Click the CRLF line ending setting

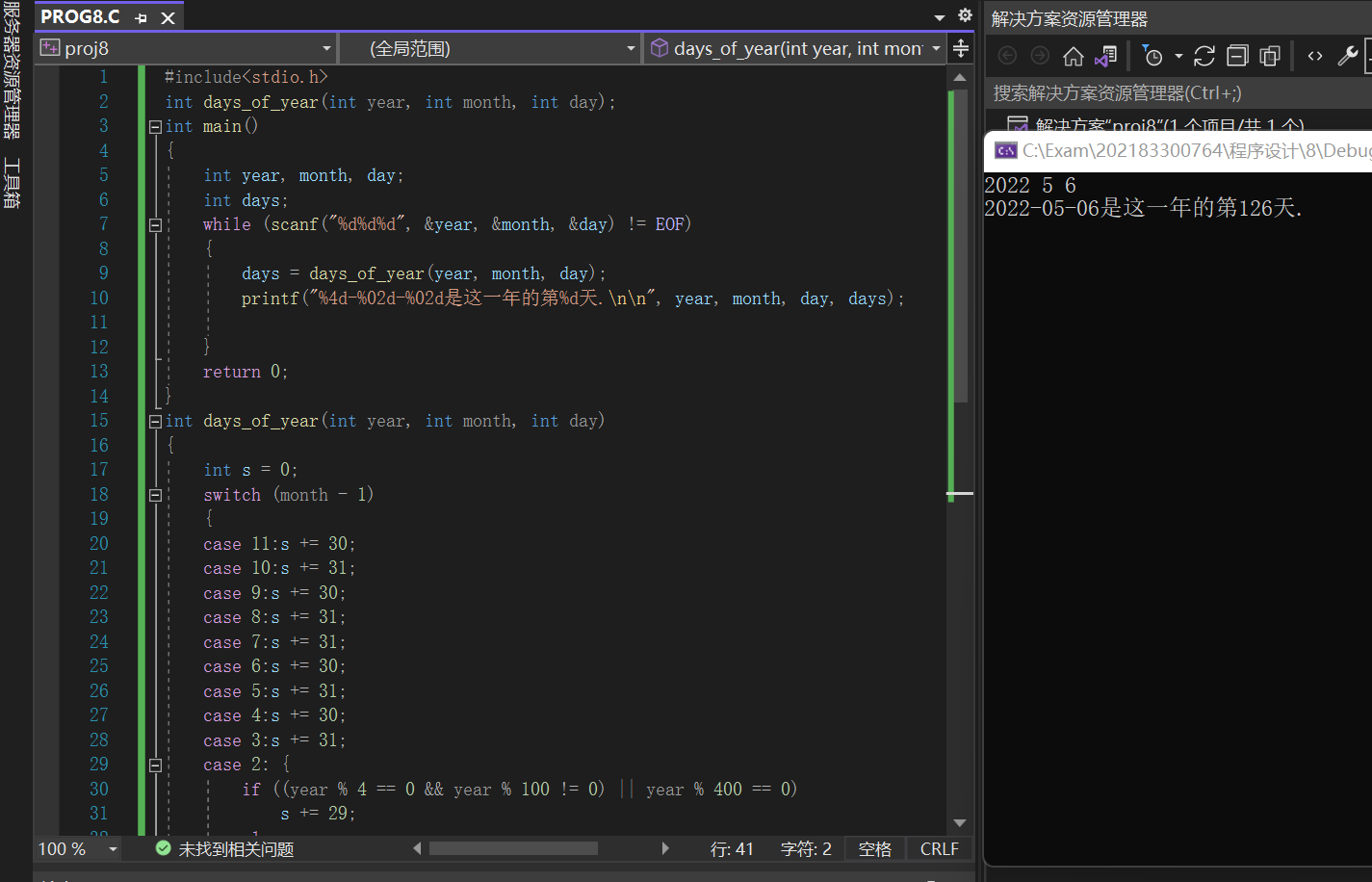click(x=939, y=849)
